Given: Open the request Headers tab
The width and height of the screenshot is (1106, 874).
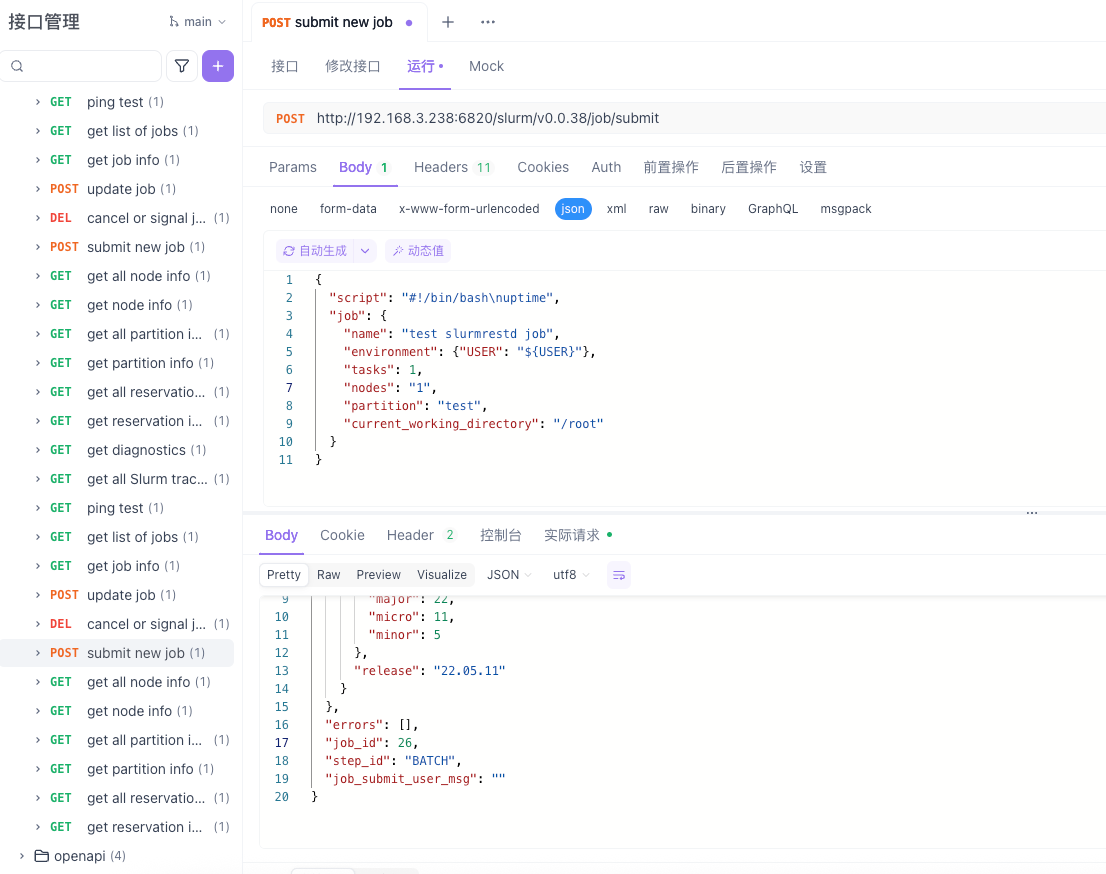Looking at the screenshot, I should point(453,167).
